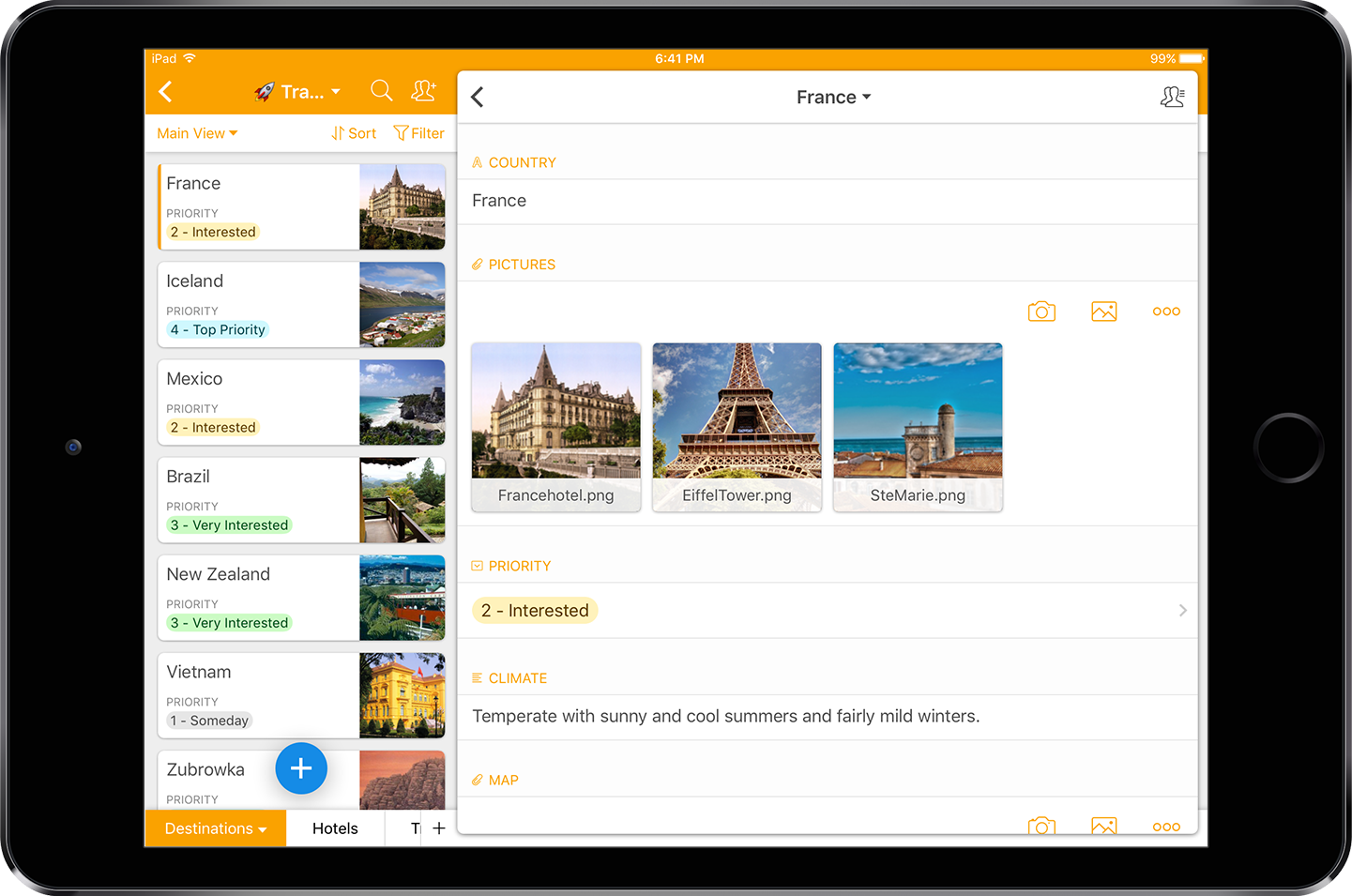Tap the Sort button

[354, 133]
